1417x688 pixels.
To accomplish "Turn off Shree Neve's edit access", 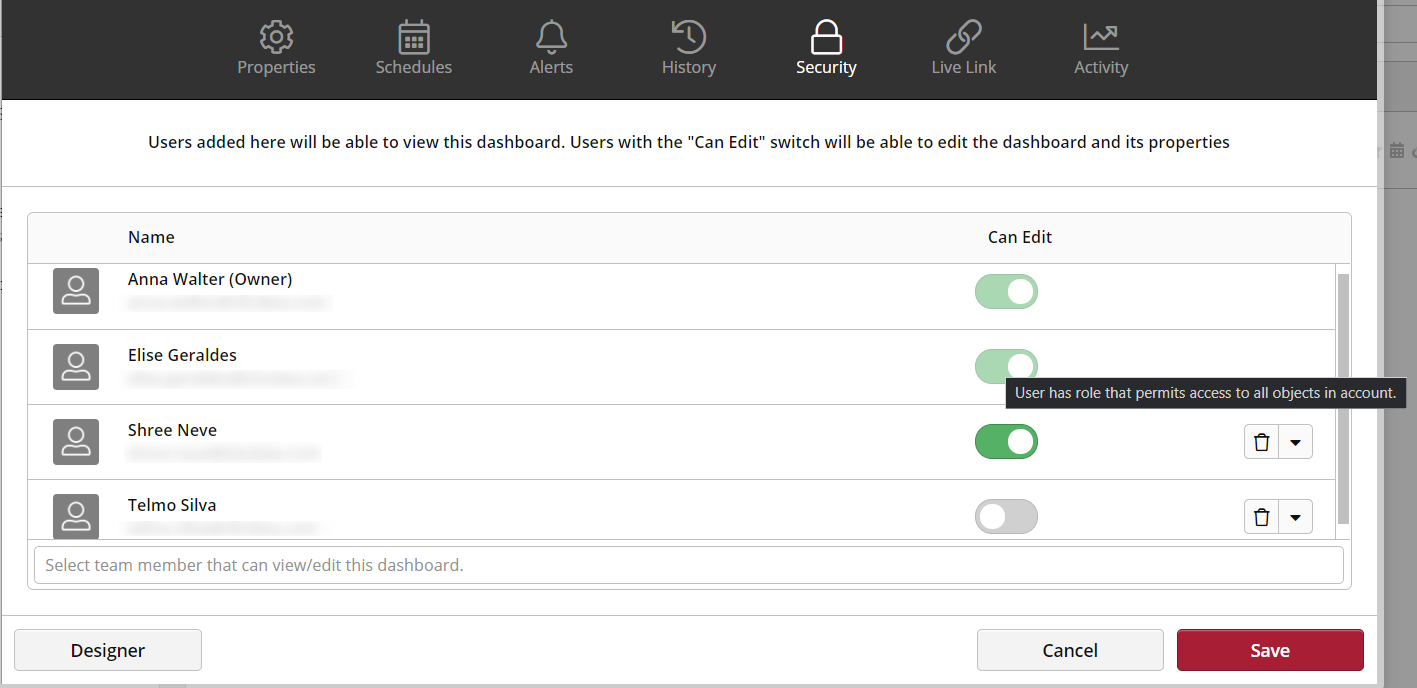I will 1006,441.
